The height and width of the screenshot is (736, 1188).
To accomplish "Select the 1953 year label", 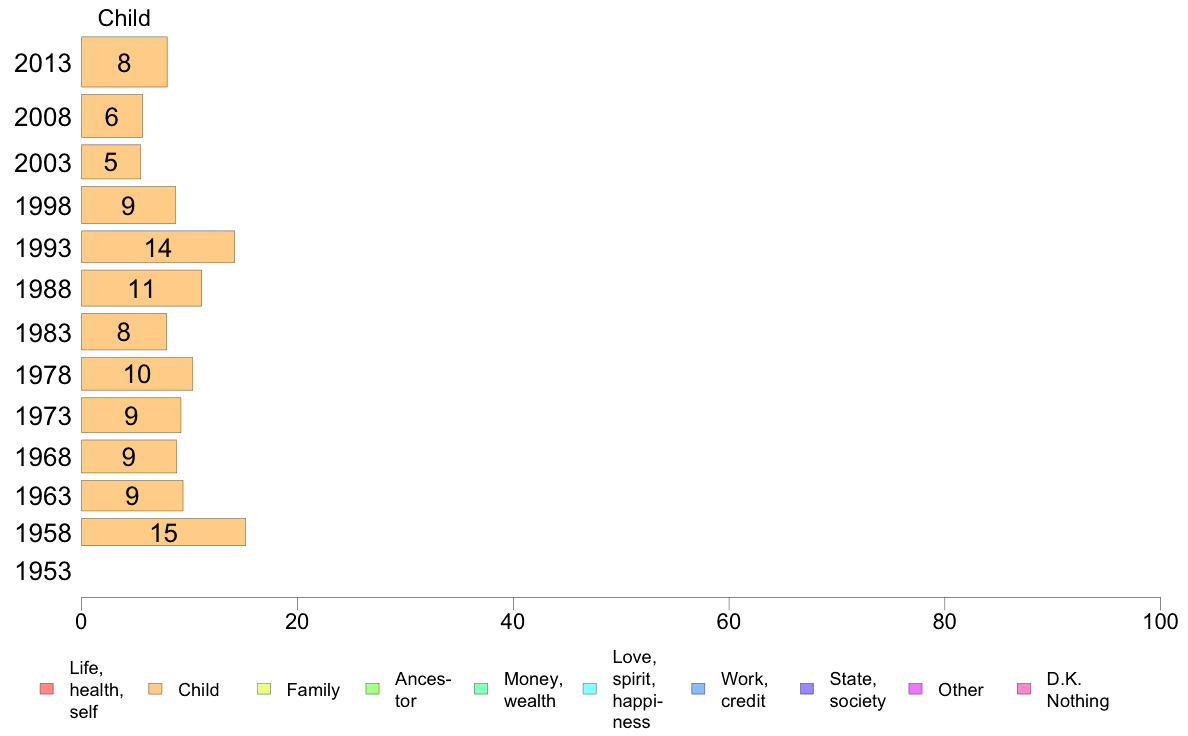I will point(42,571).
